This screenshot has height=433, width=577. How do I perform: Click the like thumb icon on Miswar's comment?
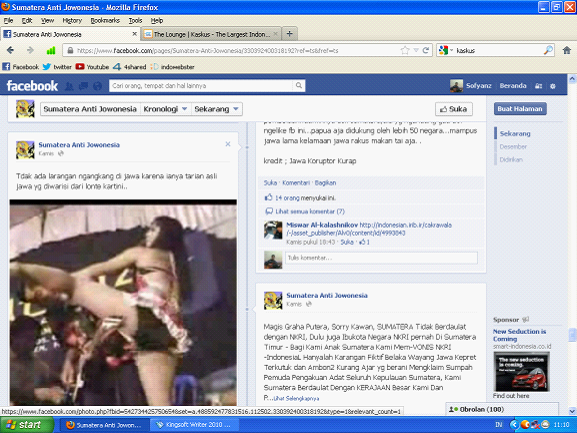pyautogui.click(x=362, y=242)
